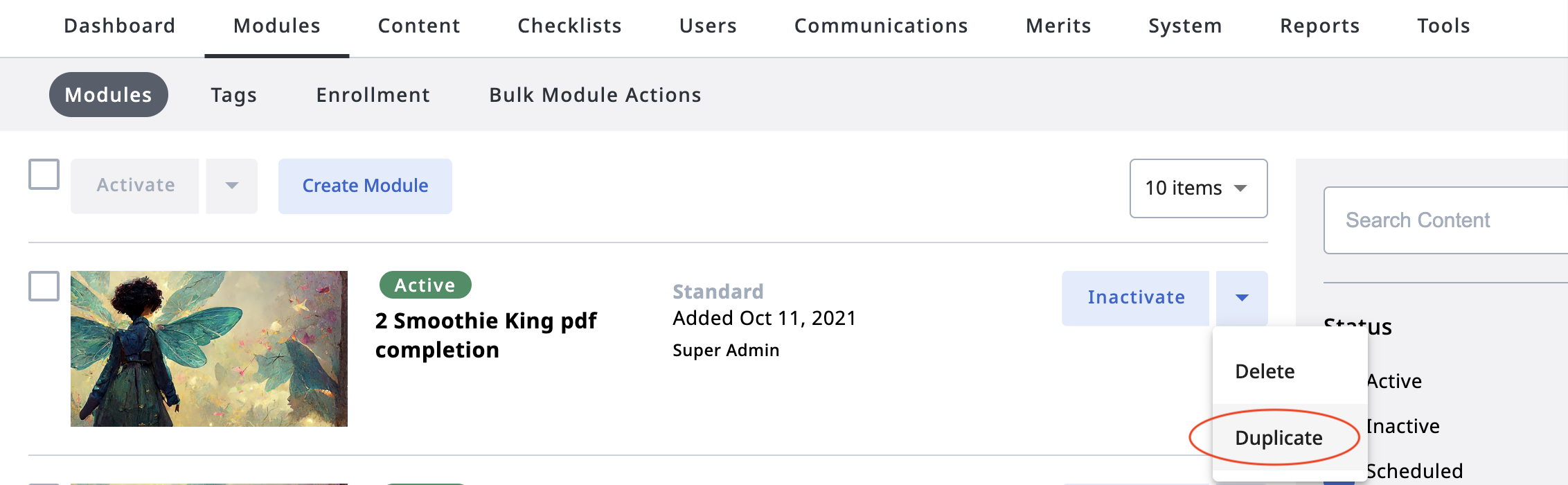Switch to the Content tab

(419, 26)
